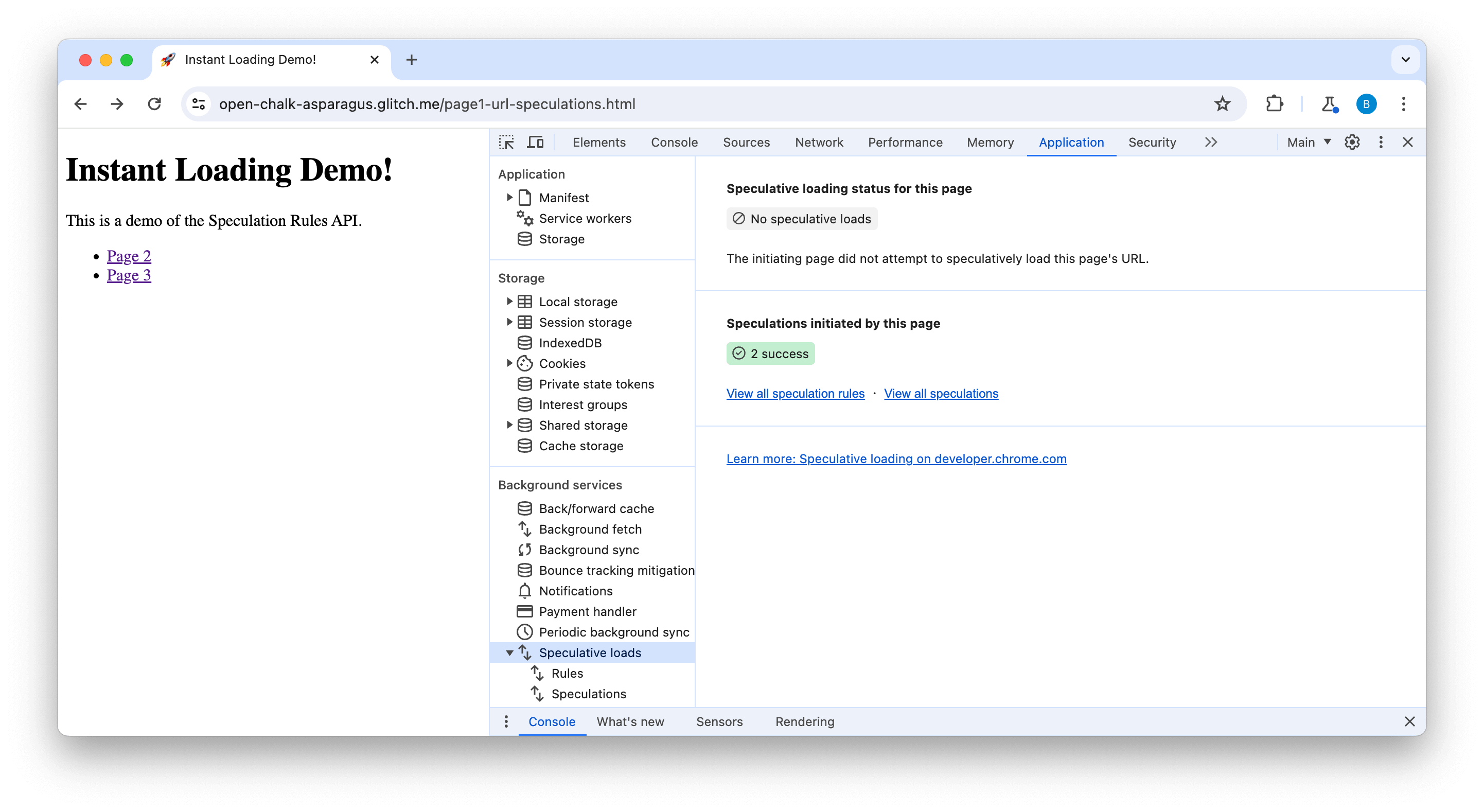Select the Console tab at bottom
Viewport: 1484px width, 812px height.
pyautogui.click(x=552, y=721)
